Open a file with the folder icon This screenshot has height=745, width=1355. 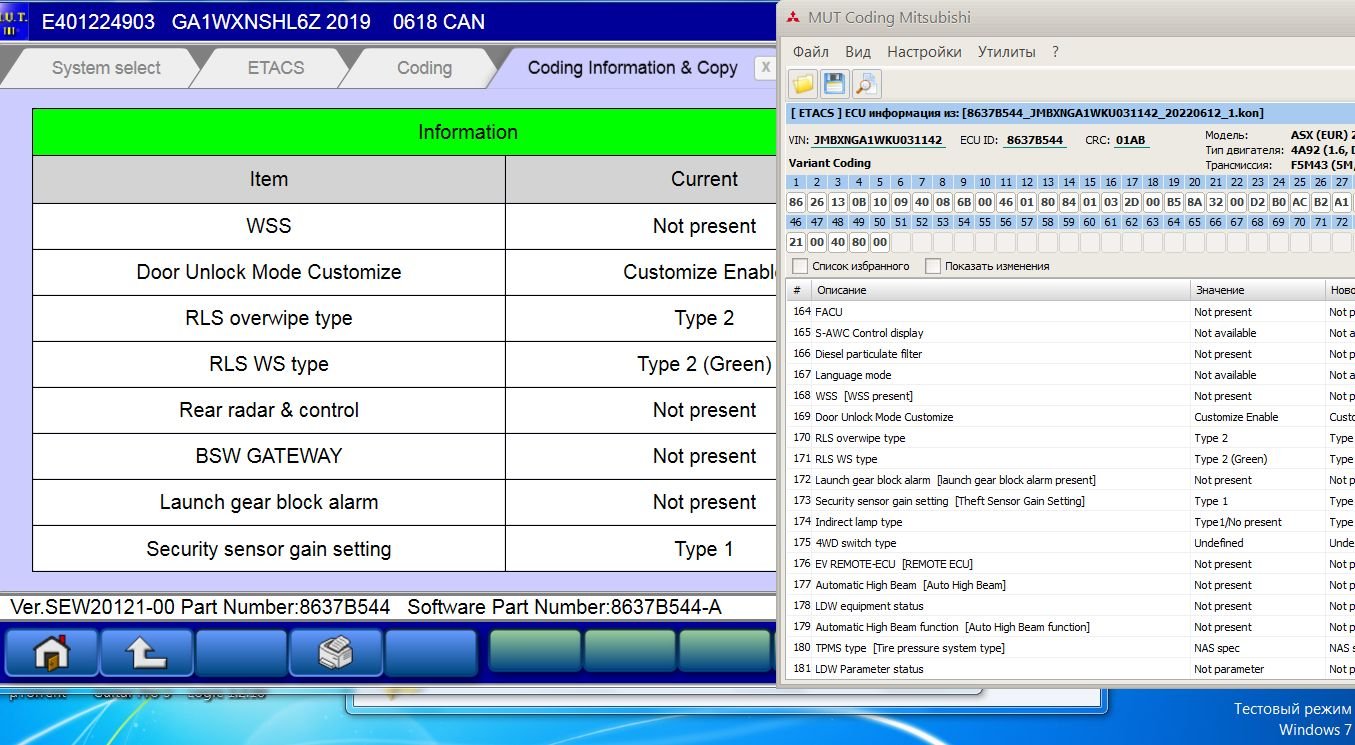click(804, 84)
